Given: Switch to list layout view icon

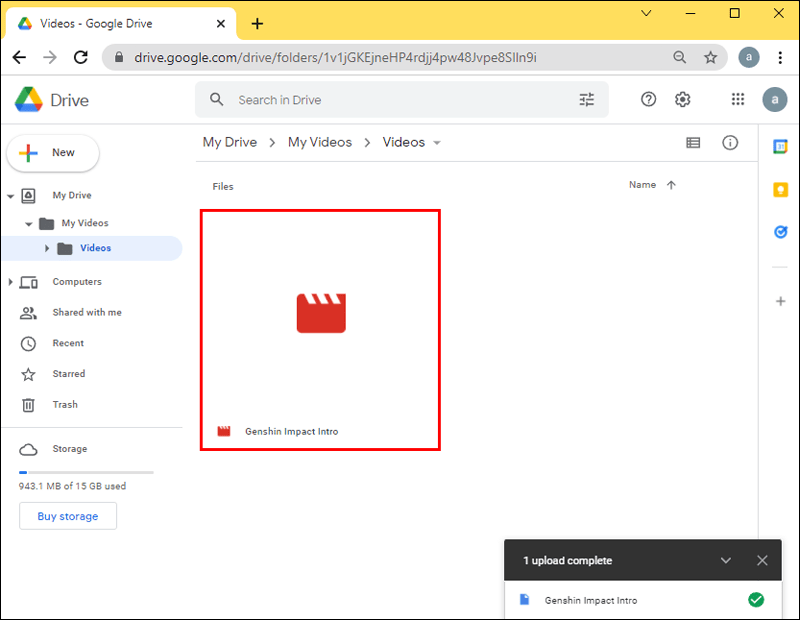Looking at the screenshot, I should pos(693,143).
